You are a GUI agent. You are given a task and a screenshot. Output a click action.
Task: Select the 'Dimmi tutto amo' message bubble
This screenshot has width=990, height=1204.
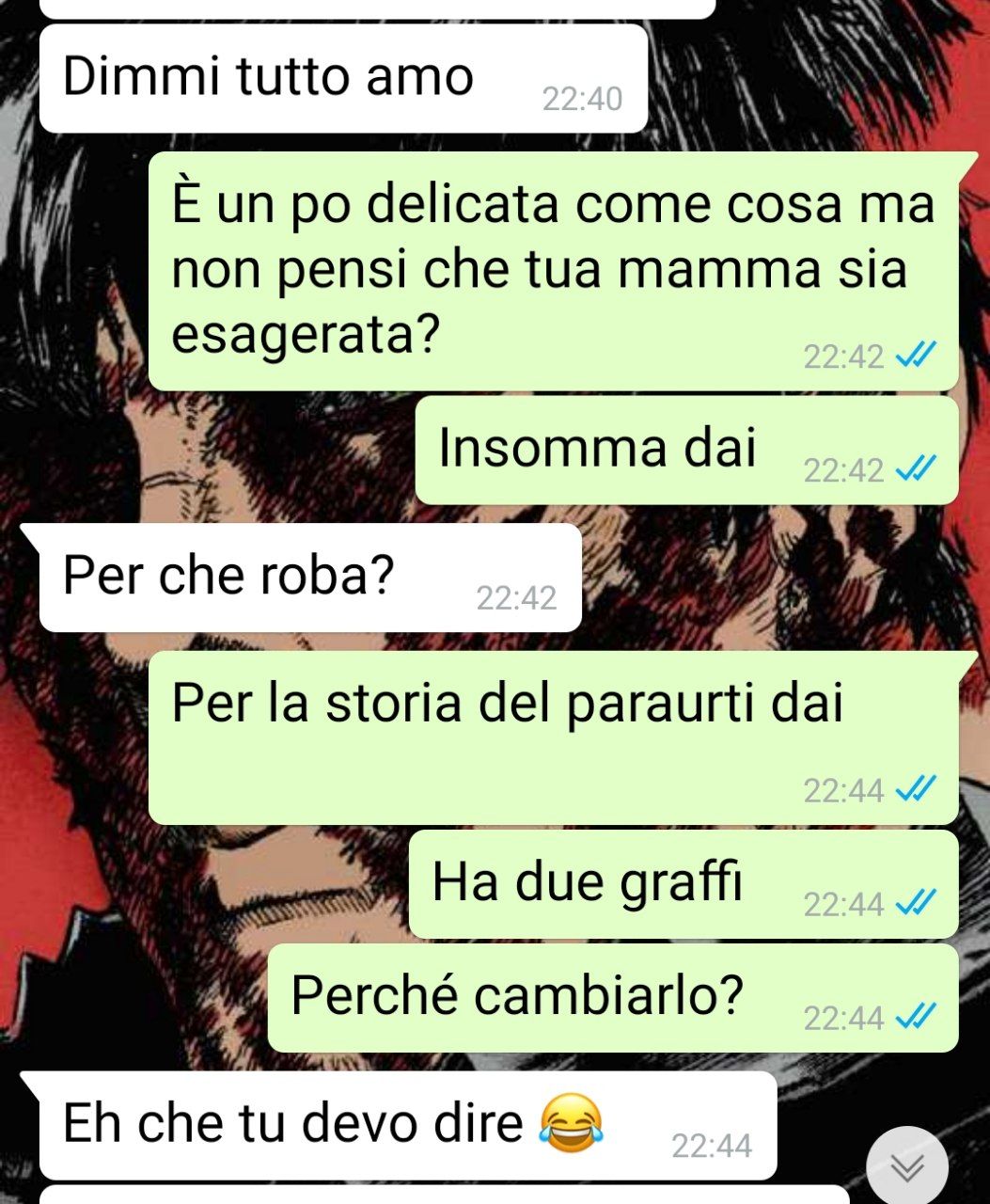click(344, 78)
